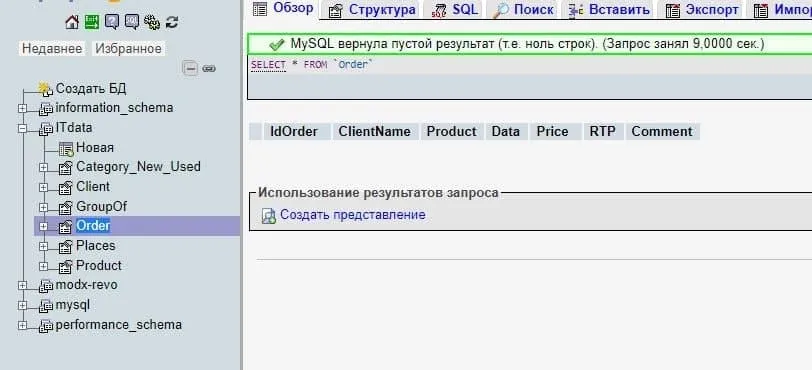Screen dimensions: 812x370
Task: Click the database icon next to ITdata
Action: pyautogui.click(x=46, y=128)
